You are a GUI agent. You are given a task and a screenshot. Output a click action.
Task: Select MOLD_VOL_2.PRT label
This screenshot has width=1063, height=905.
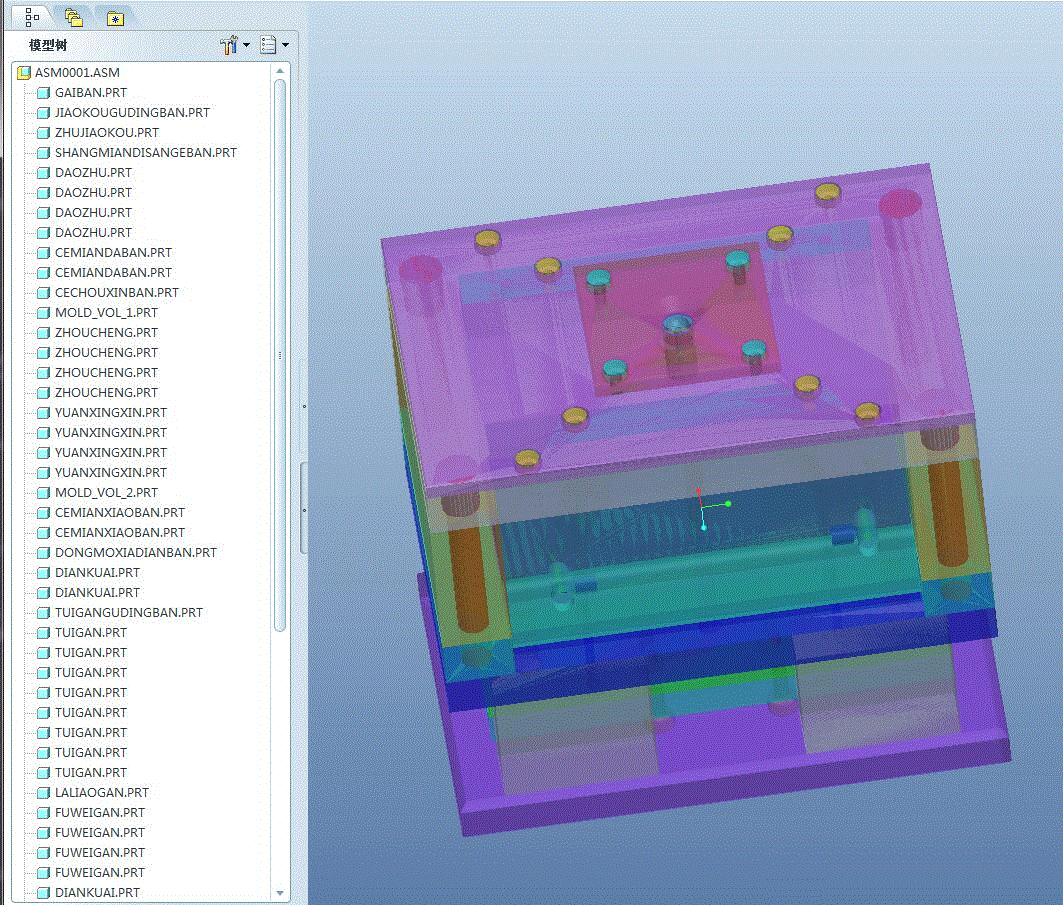coord(106,492)
